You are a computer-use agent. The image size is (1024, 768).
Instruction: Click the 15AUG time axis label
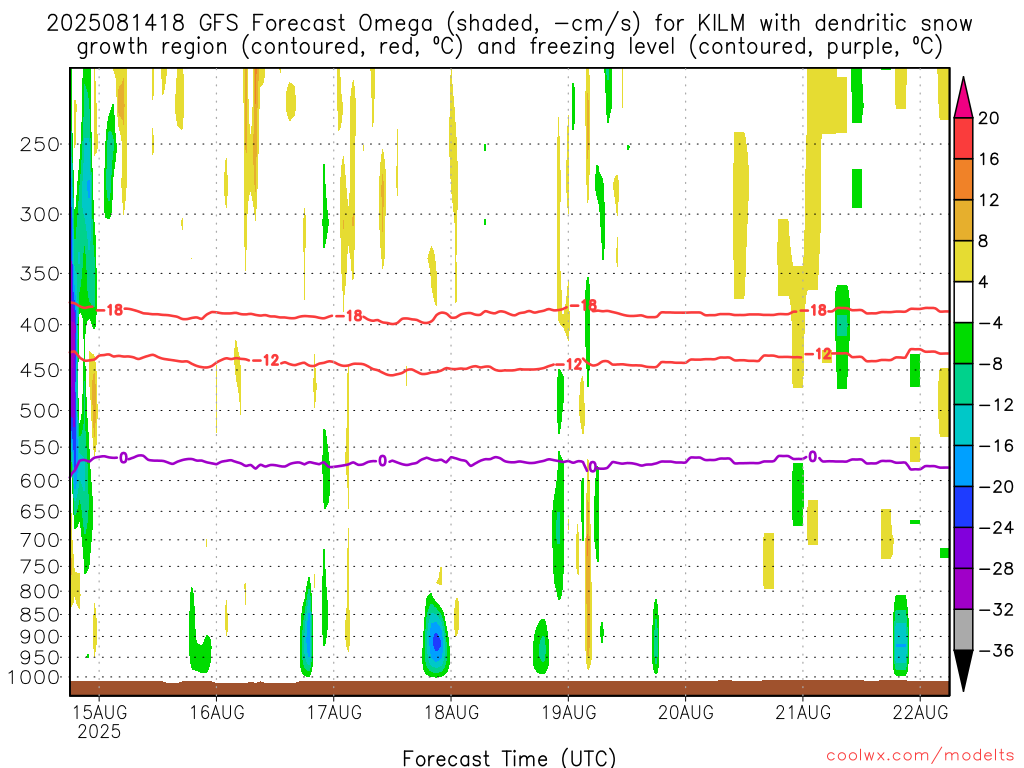tap(99, 712)
